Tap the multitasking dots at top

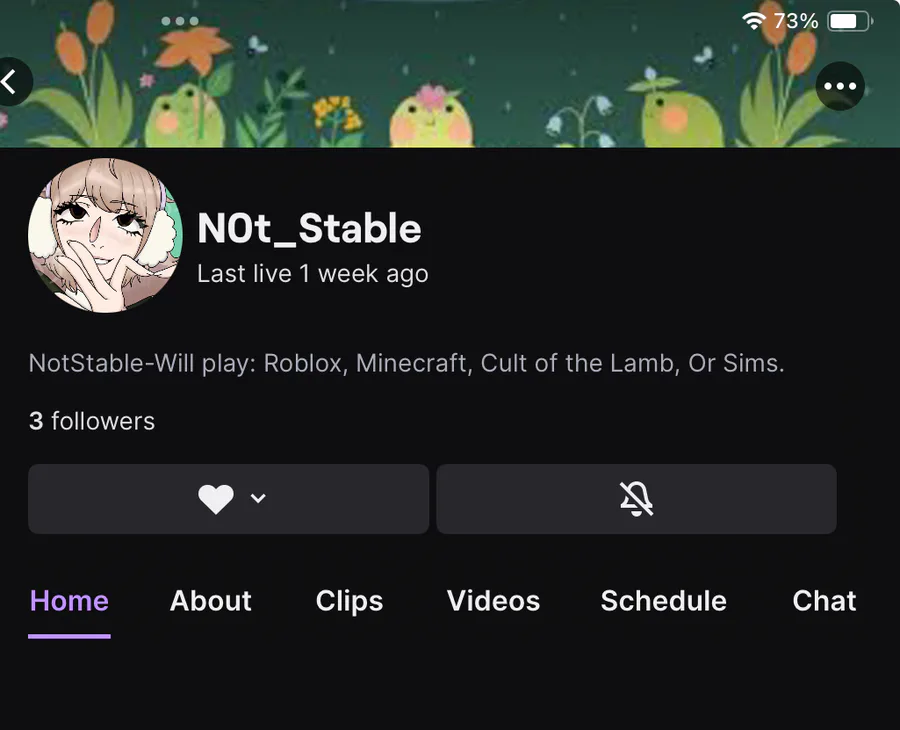point(180,21)
